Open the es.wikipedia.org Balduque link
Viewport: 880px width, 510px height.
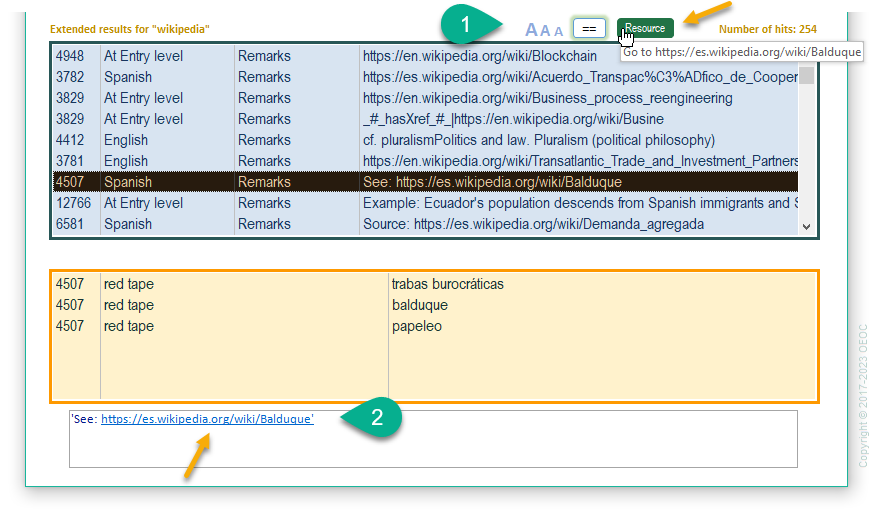pos(207,420)
